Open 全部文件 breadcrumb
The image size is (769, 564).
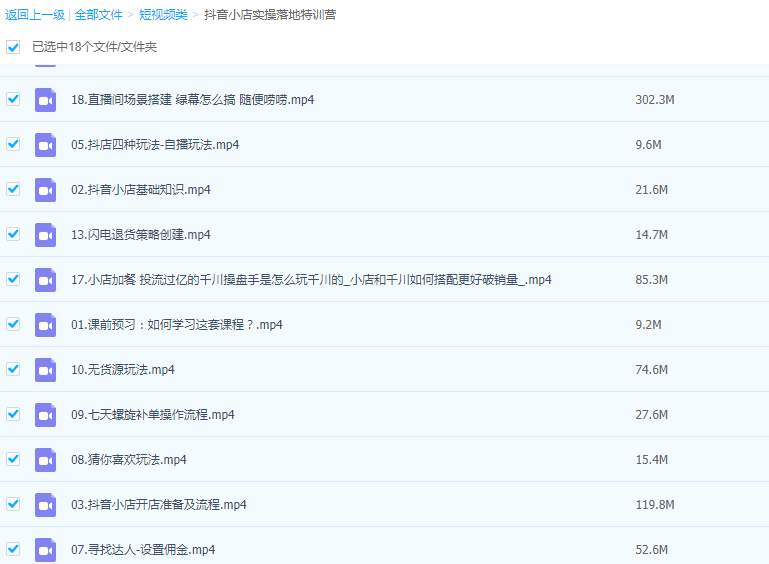point(99,15)
